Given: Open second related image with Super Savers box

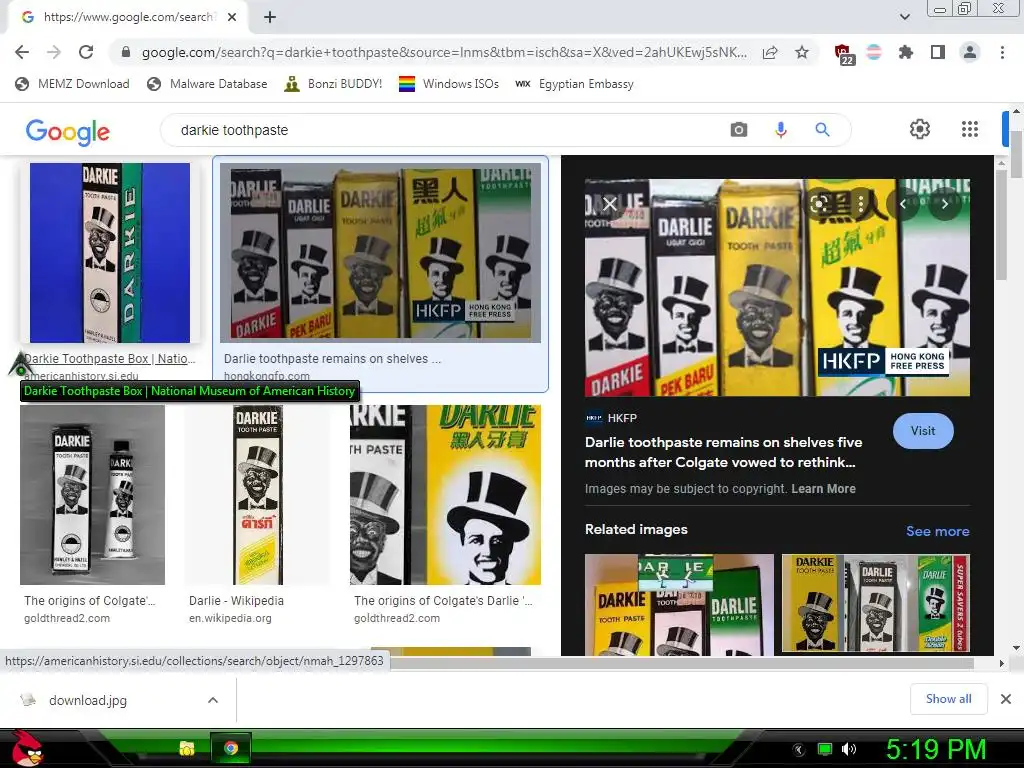Looking at the screenshot, I should tap(876, 604).
